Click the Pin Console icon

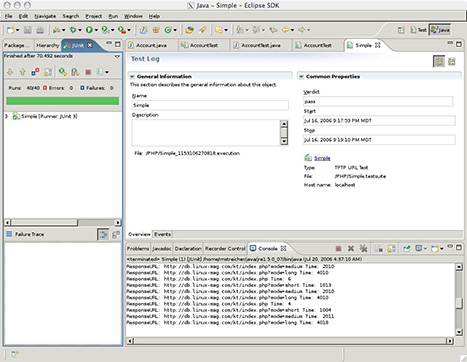click(406, 248)
